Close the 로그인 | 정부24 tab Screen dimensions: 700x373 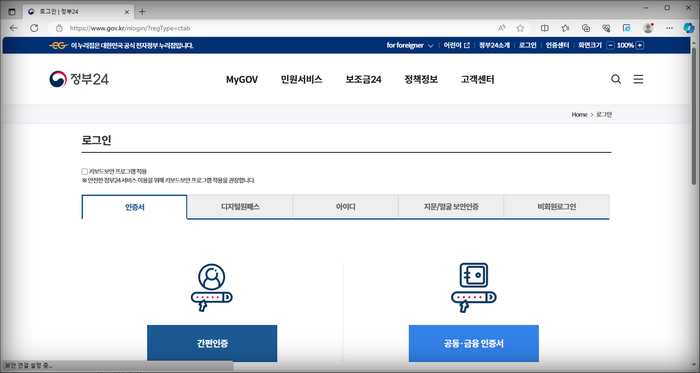click(127, 12)
